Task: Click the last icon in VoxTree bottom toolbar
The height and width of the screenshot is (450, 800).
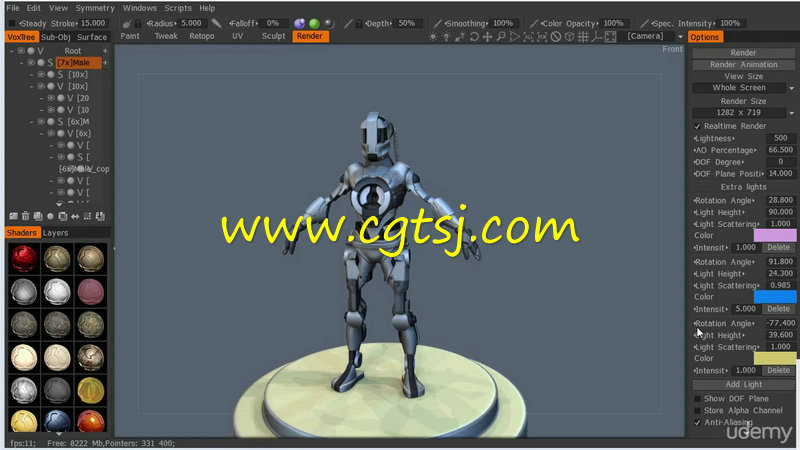Action: pyautogui.click(x=100, y=216)
